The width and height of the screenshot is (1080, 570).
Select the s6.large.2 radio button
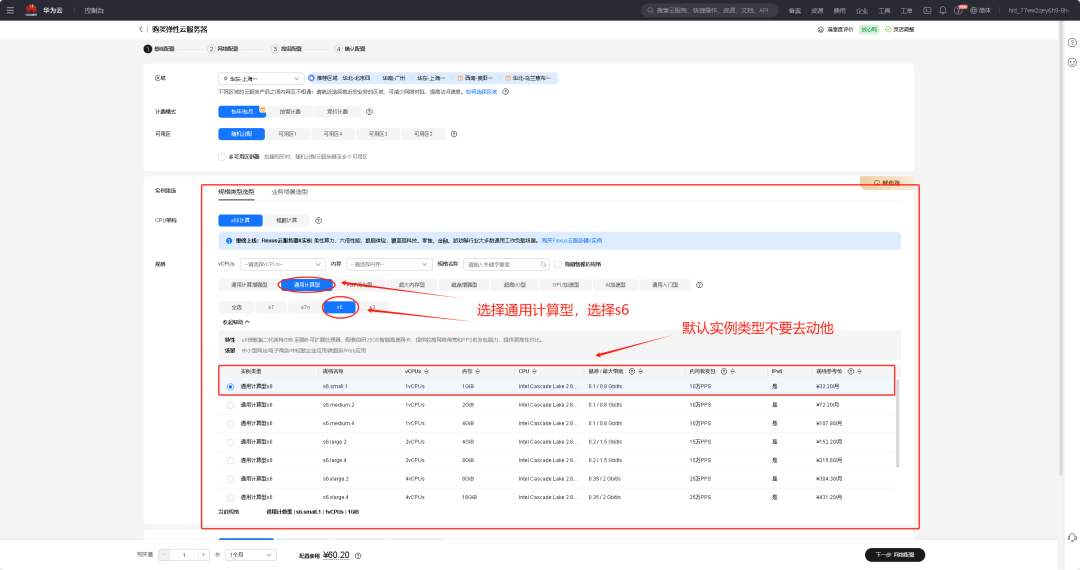(230, 442)
